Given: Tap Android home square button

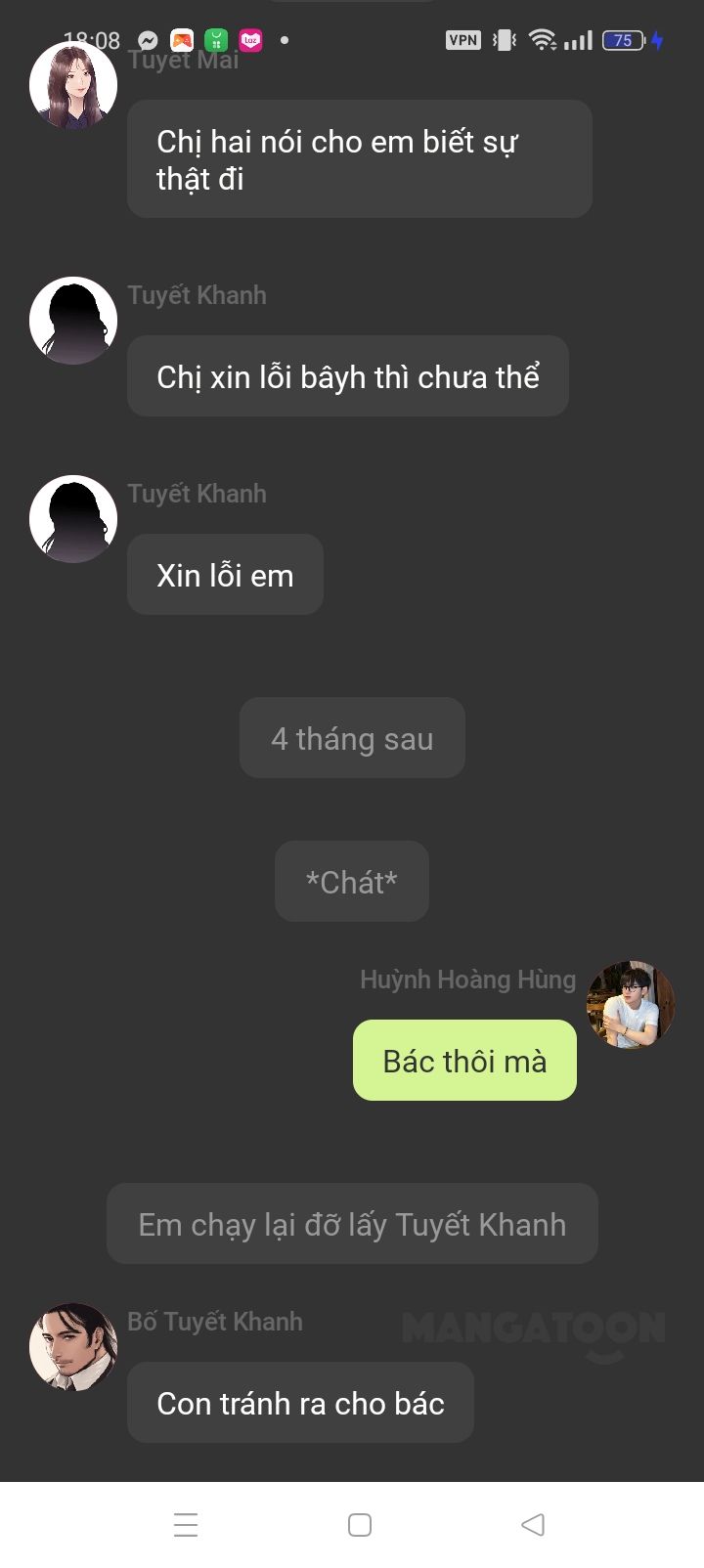Looking at the screenshot, I should pos(360,1525).
